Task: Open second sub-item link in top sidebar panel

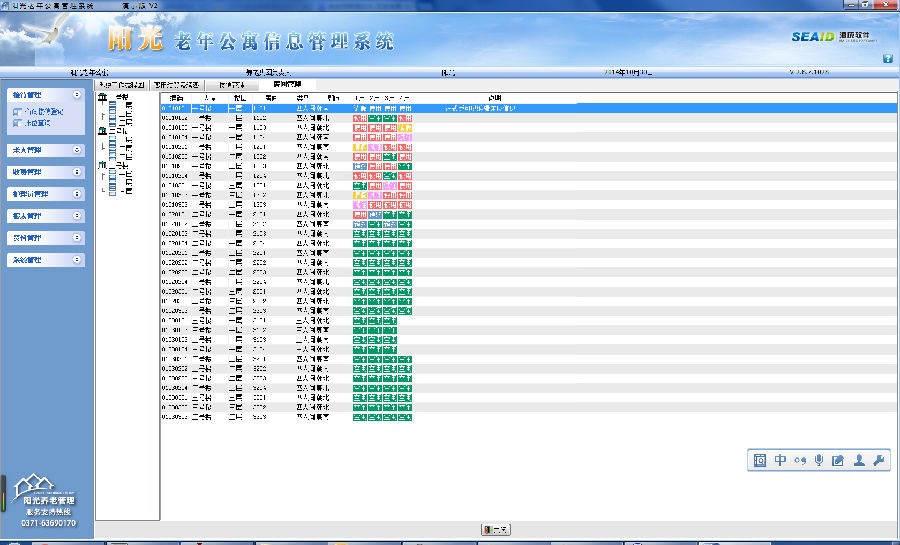Action: pos(32,123)
